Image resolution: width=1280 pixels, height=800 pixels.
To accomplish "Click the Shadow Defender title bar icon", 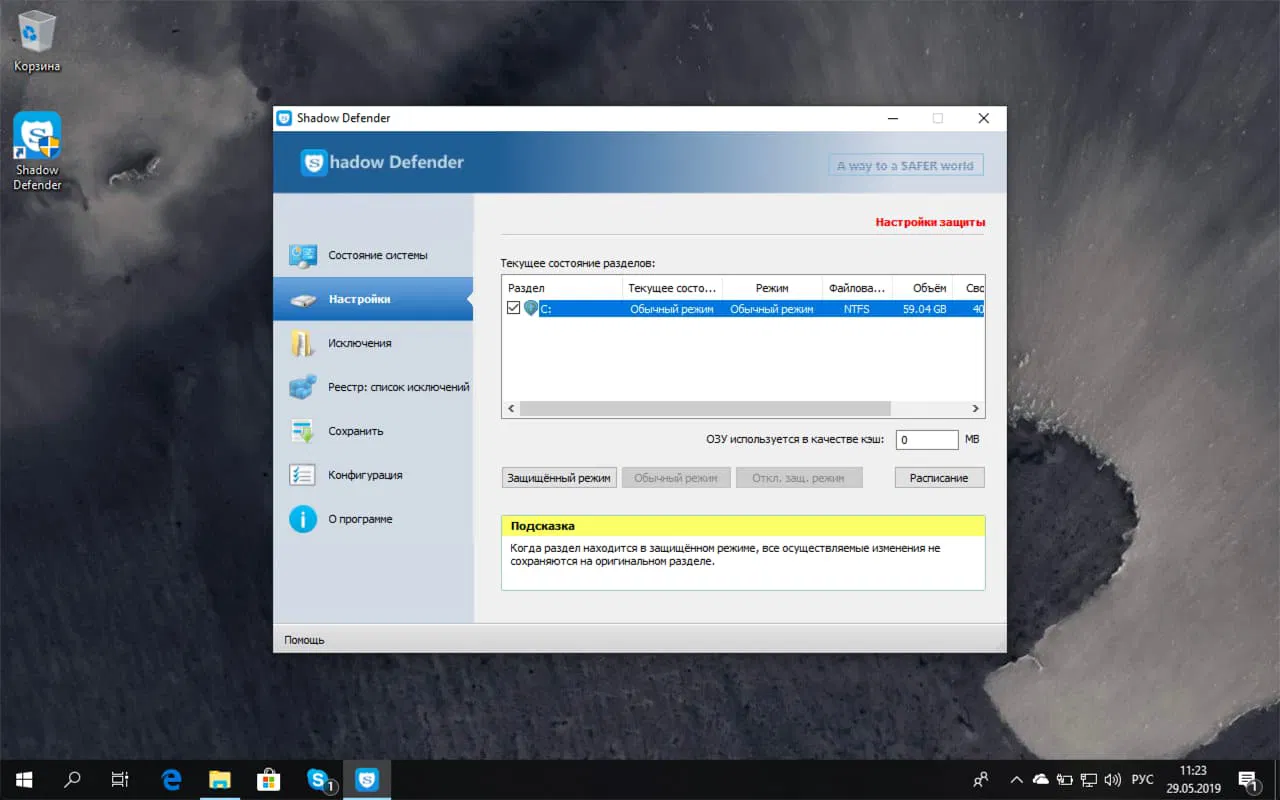I will tap(285, 118).
